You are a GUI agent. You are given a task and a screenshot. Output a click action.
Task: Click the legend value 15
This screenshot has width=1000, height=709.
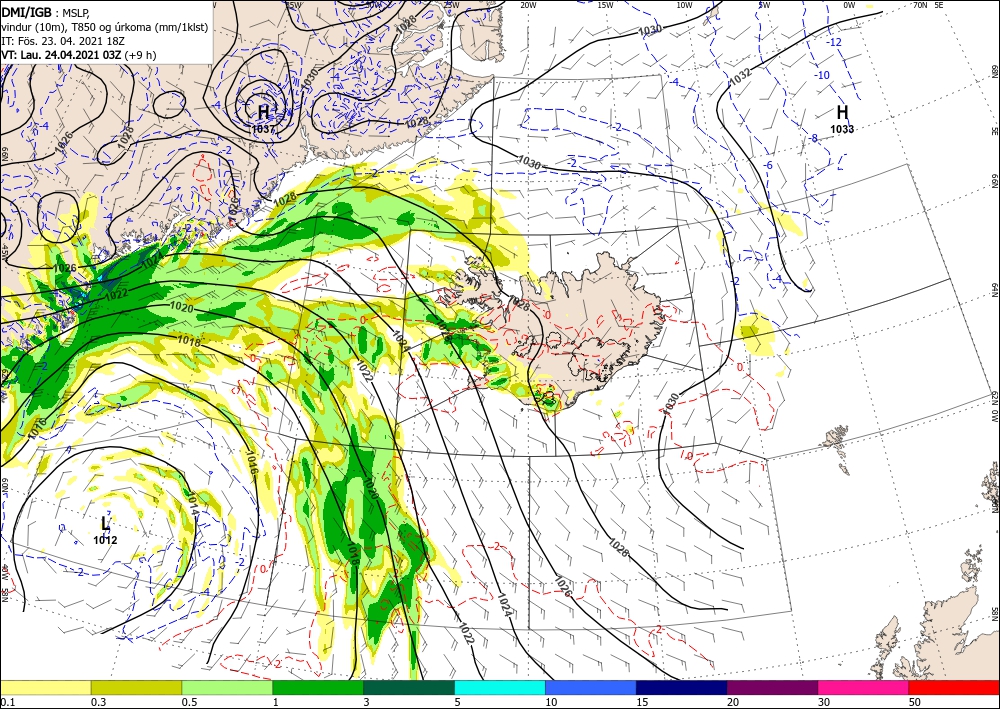point(642,702)
